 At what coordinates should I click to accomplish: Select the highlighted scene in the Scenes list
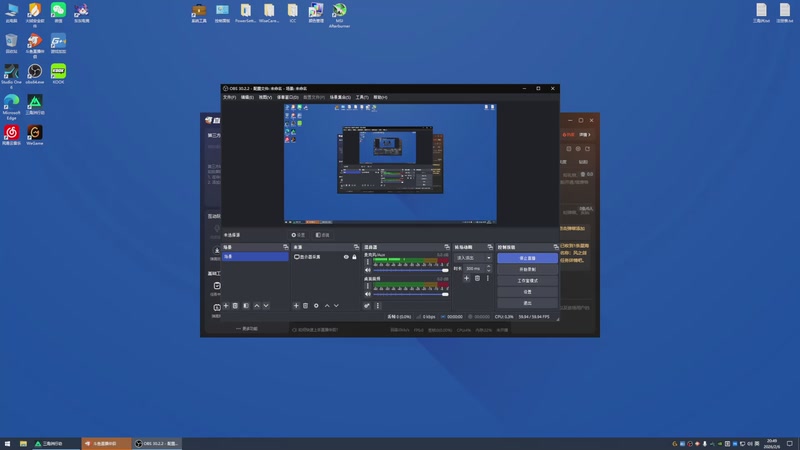click(x=255, y=257)
